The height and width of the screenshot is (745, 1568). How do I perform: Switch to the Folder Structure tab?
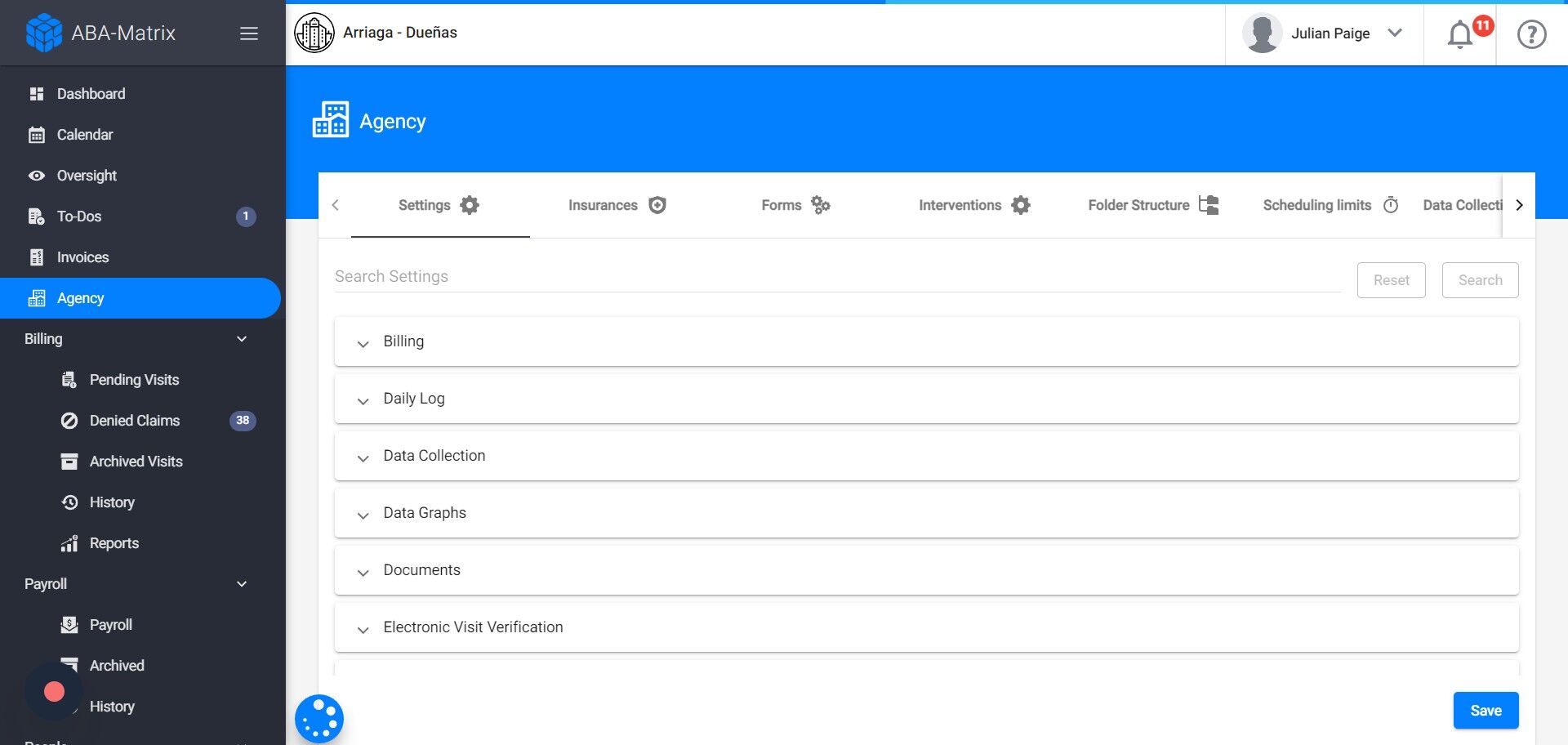[1153, 205]
